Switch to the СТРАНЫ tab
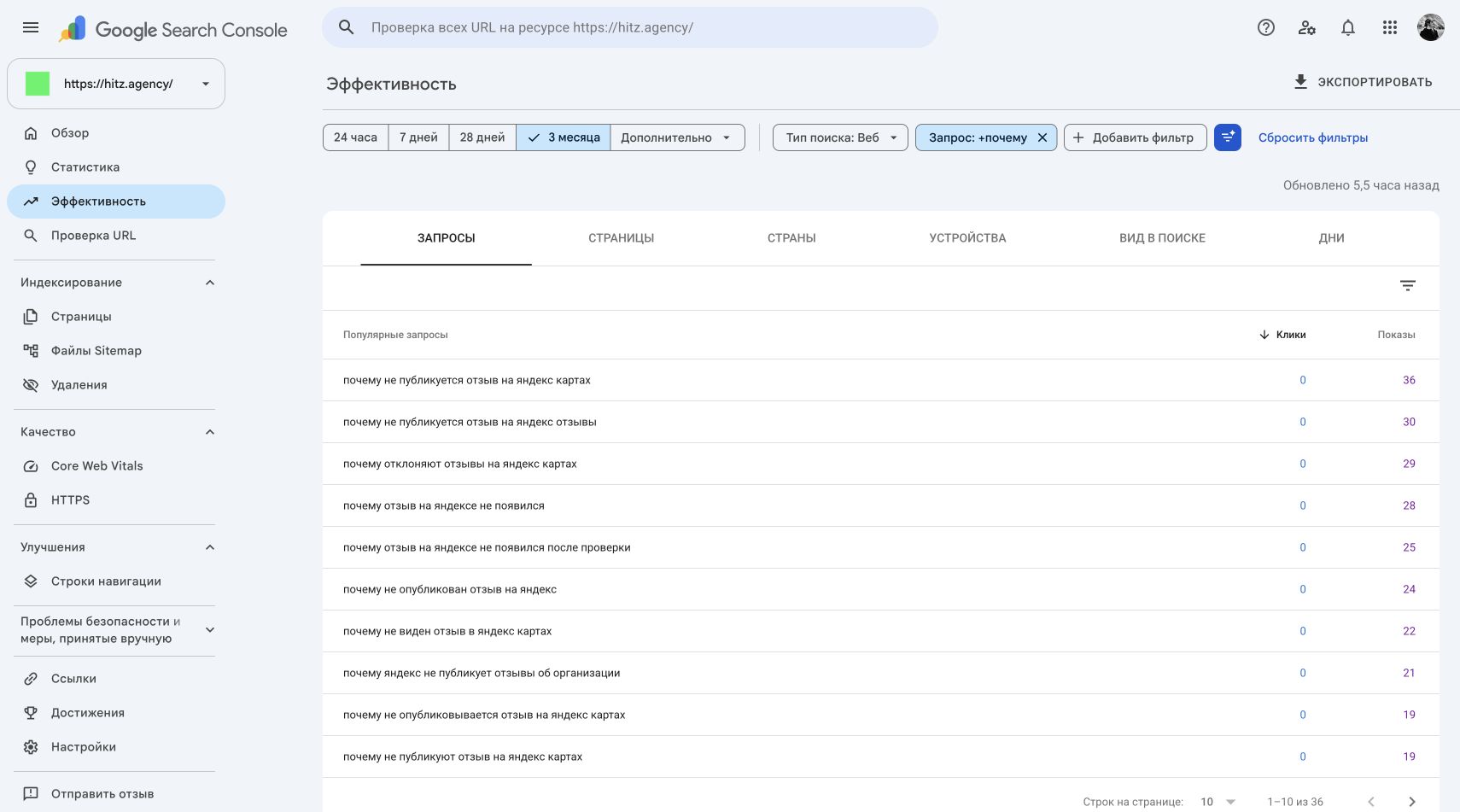1460x812 pixels. pos(791,238)
